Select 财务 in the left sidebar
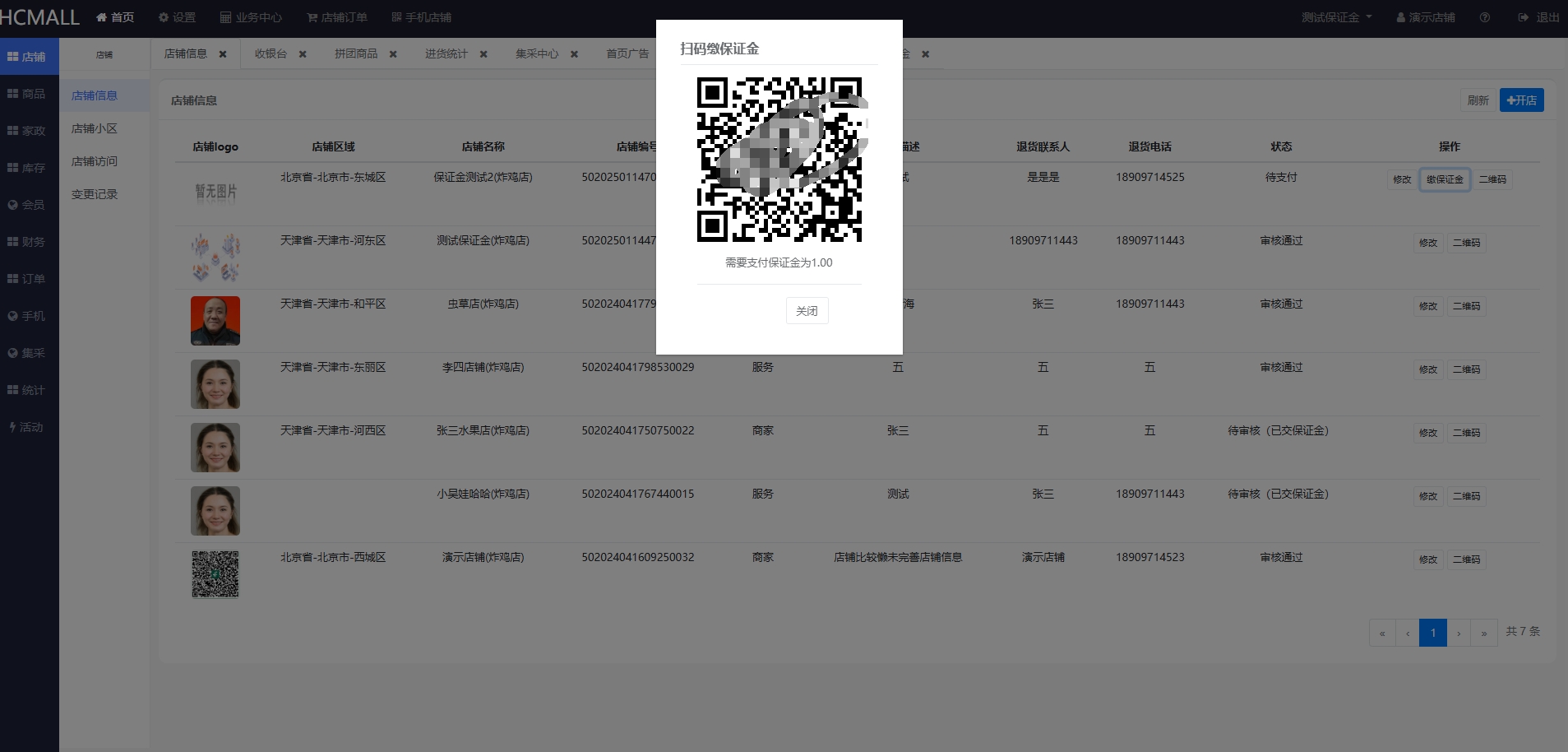The width and height of the screenshot is (1568, 752). coord(29,242)
